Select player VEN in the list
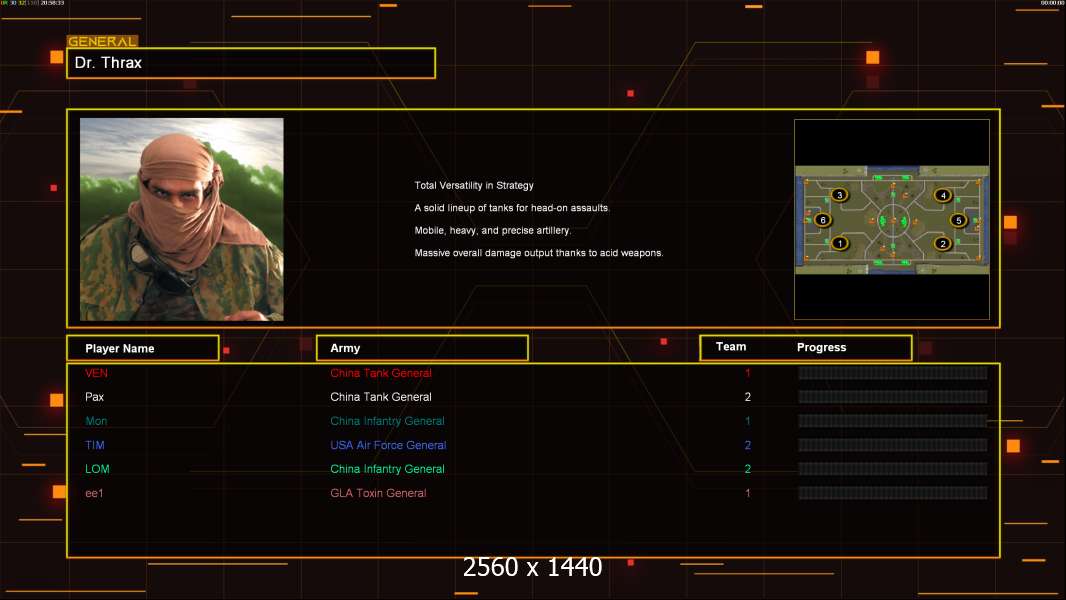 click(97, 373)
